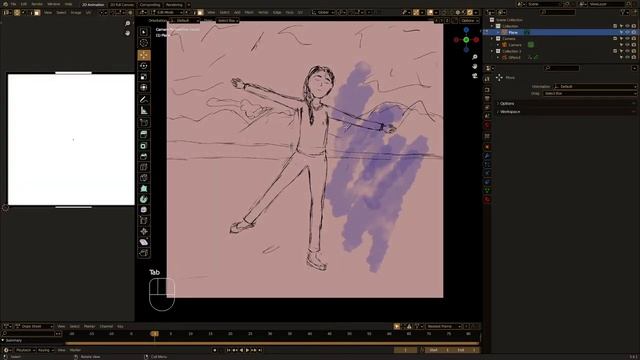Select the 3D Cursor tool
Image resolution: width=640 pixels, height=360 pixels.
(144, 43)
